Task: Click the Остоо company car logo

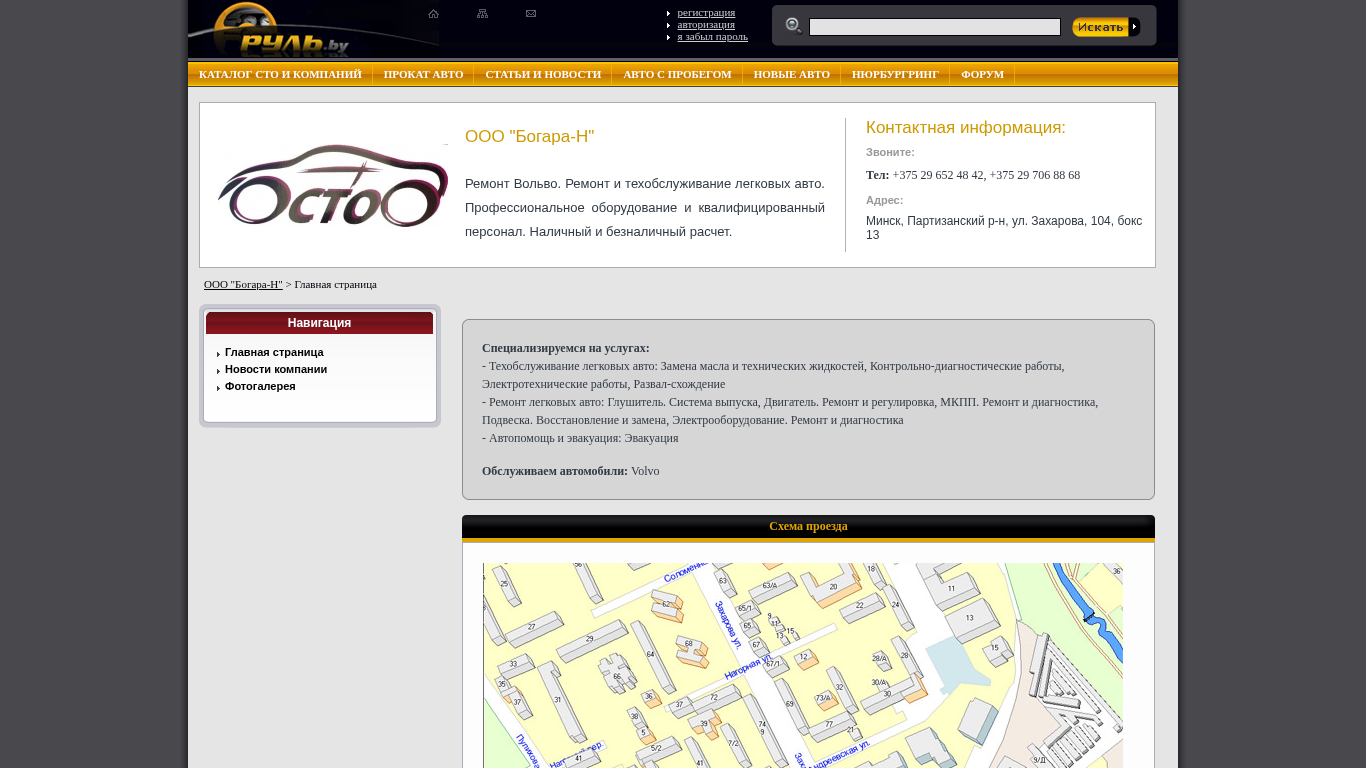Action: click(x=332, y=186)
